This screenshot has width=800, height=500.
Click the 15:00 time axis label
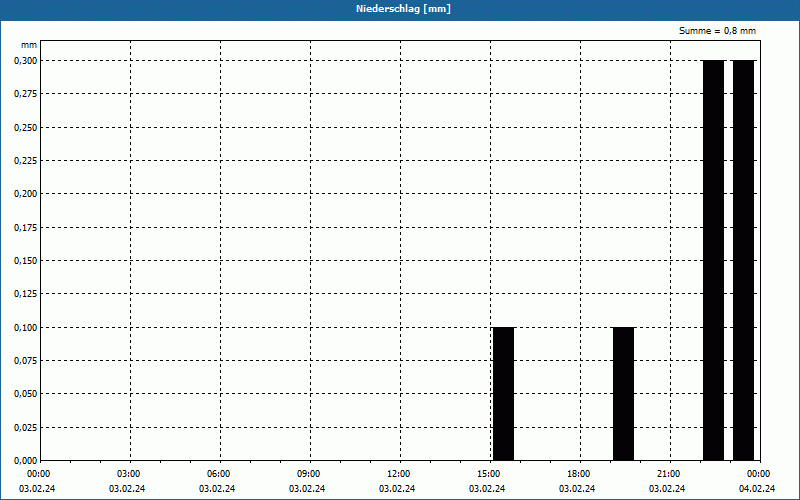(x=490, y=474)
